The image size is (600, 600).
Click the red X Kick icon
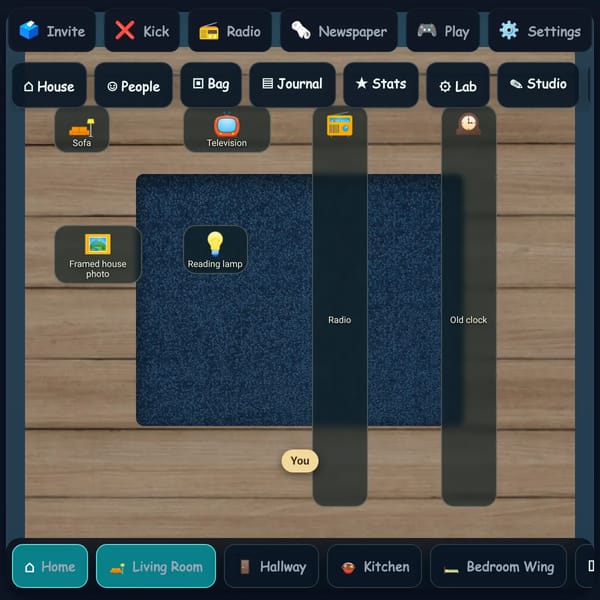[x=125, y=30]
